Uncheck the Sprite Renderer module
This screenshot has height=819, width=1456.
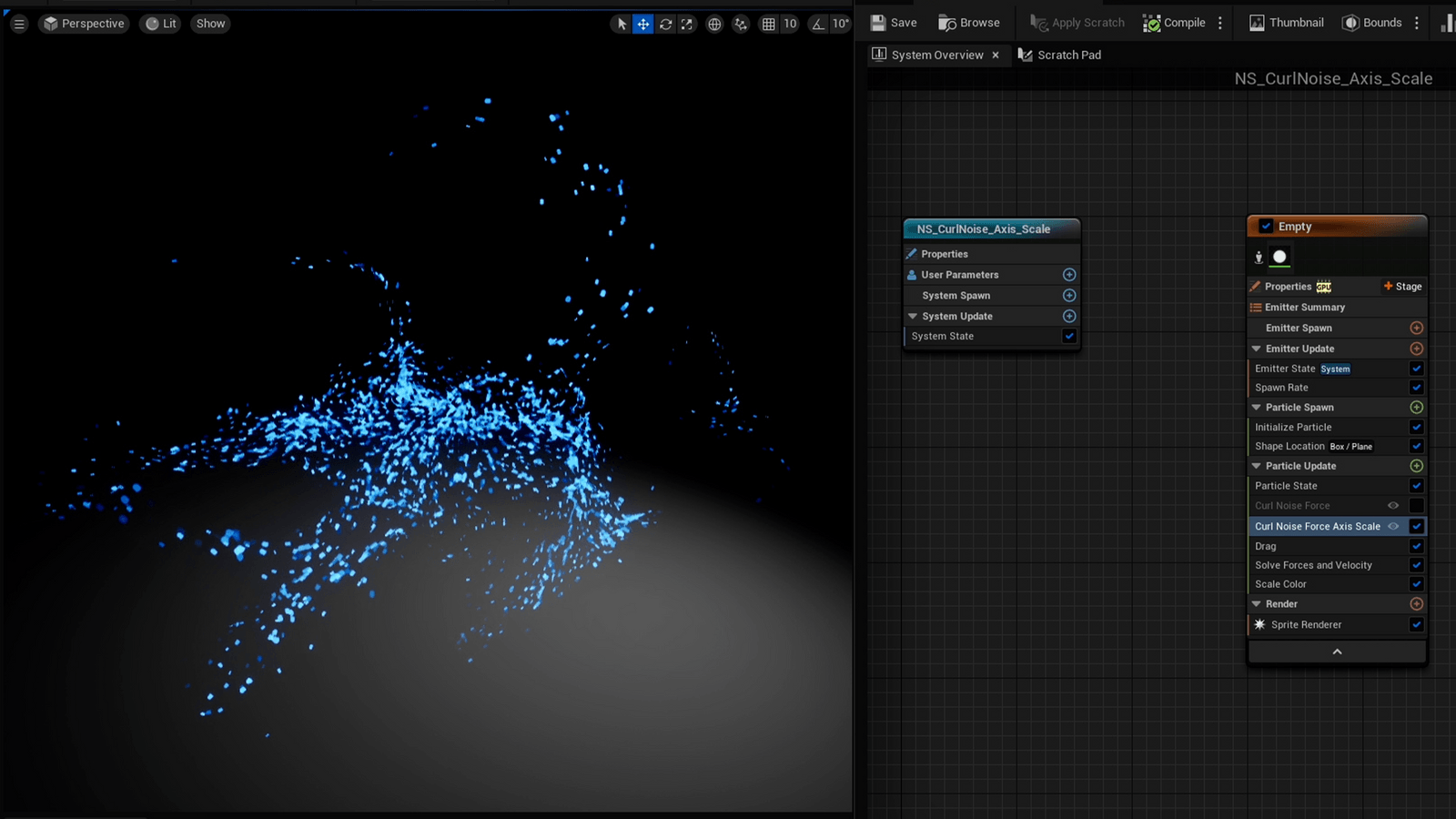(x=1416, y=624)
